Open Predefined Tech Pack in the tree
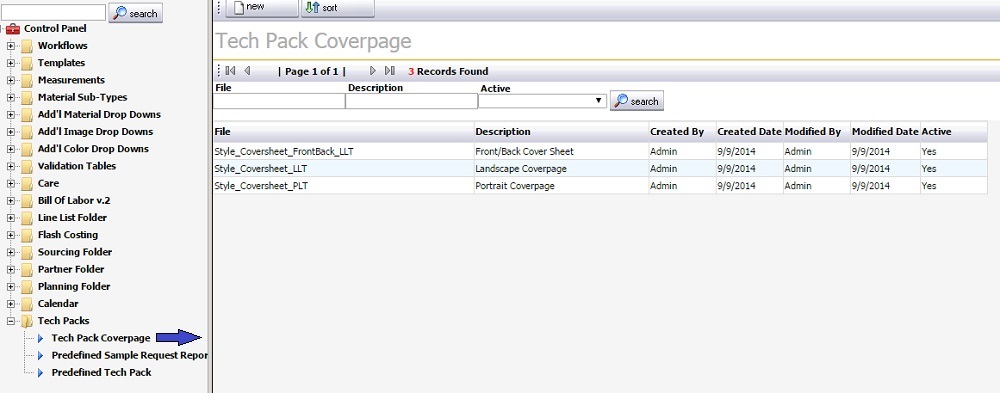Screen dimensions: 1000x393 [101, 373]
